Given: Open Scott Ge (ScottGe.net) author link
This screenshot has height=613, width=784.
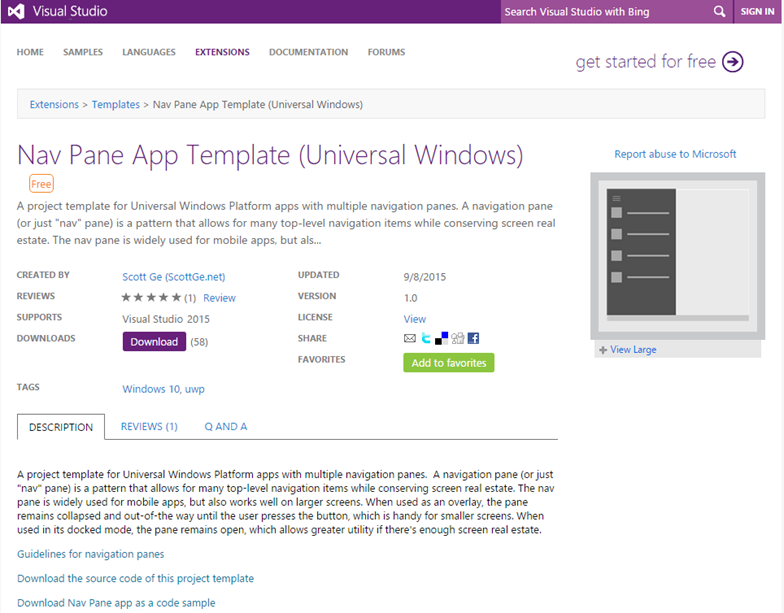Looking at the screenshot, I should click(174, 277).
